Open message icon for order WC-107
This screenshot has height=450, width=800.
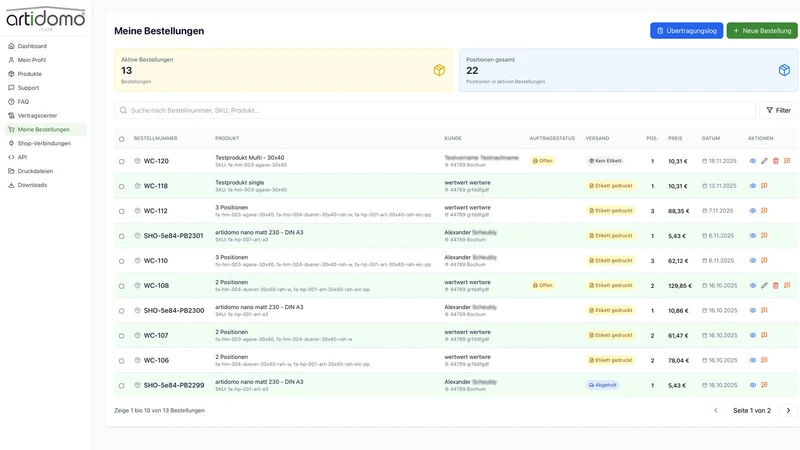[x=764, y=335]
